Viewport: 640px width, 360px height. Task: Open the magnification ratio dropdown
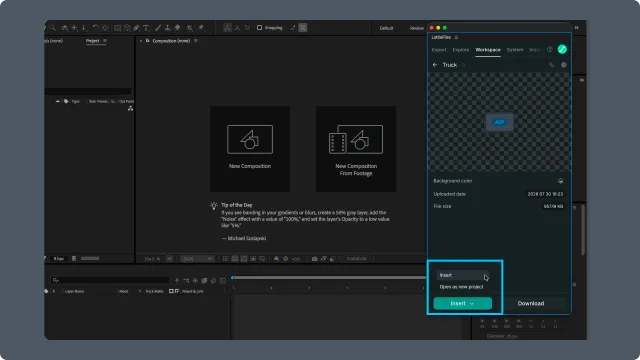[x=169, y=259]
